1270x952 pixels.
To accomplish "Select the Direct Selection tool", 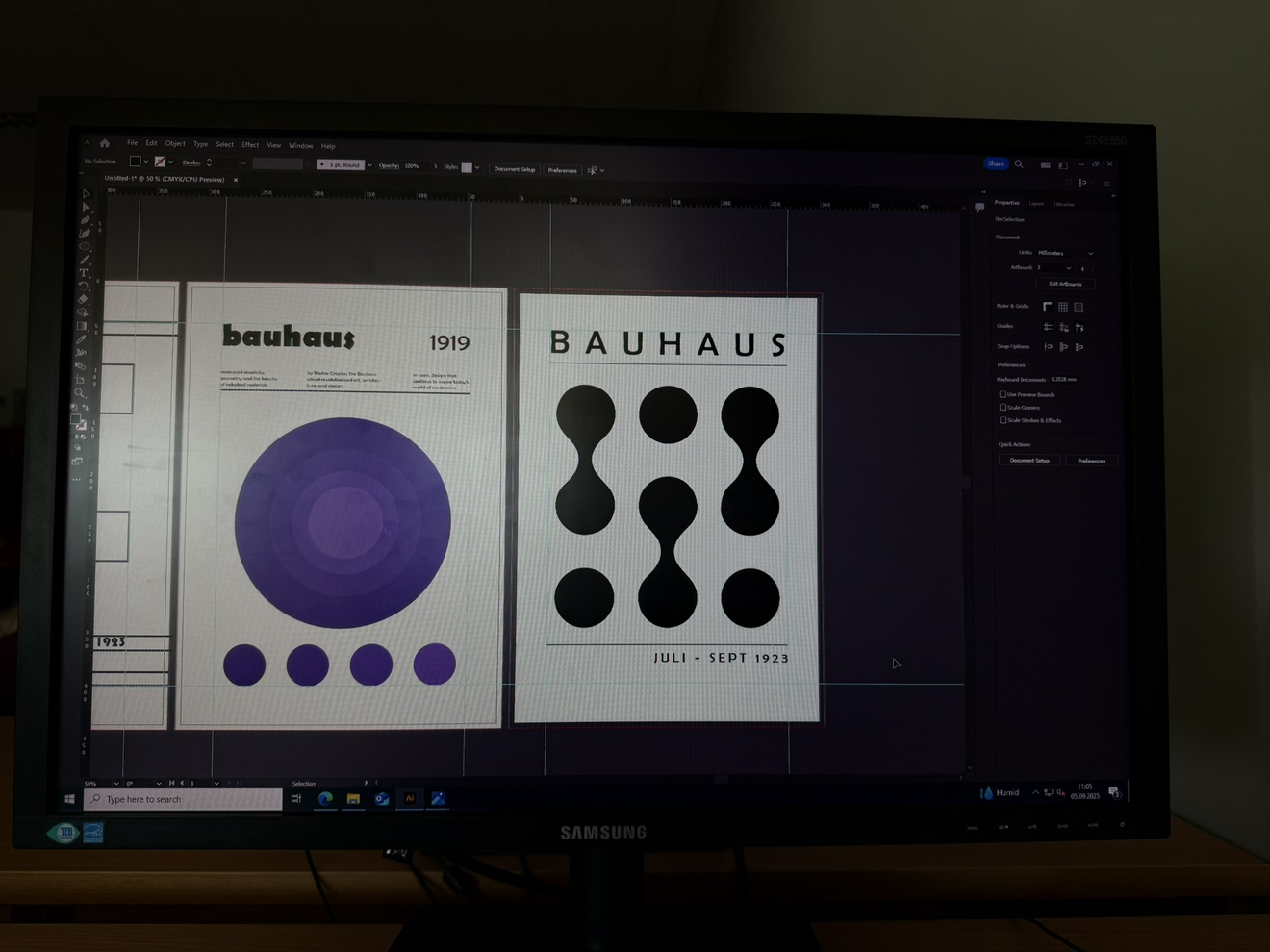I will tap(87, 207).
